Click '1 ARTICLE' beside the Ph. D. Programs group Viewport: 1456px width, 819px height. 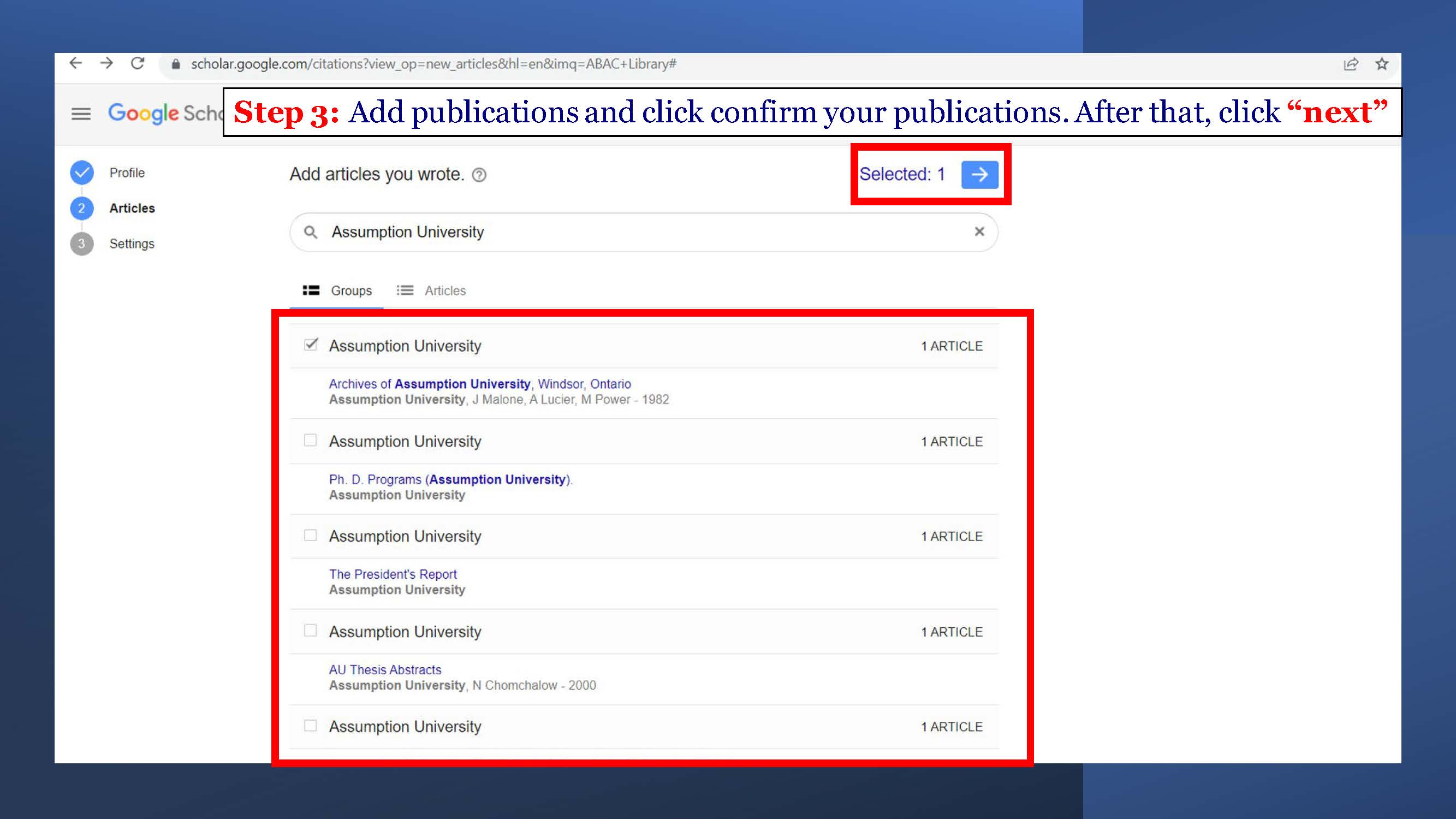click(x=952, y=441)
